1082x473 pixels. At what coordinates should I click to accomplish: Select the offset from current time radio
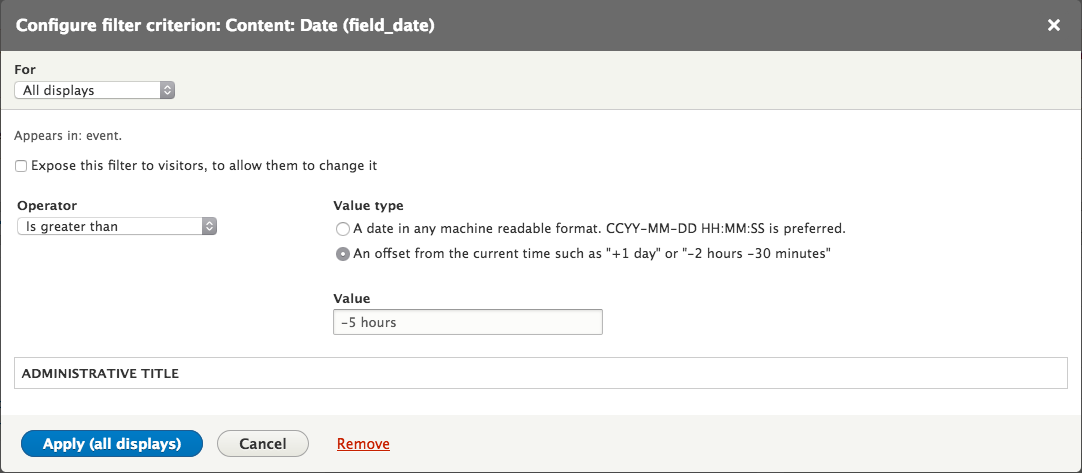[342, 254]
